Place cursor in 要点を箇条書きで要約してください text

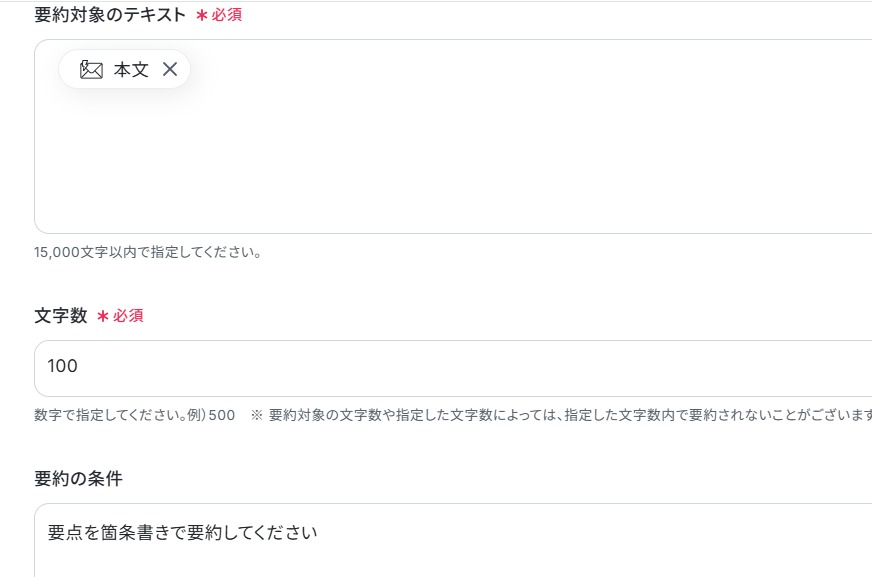[x=182, y=533]
